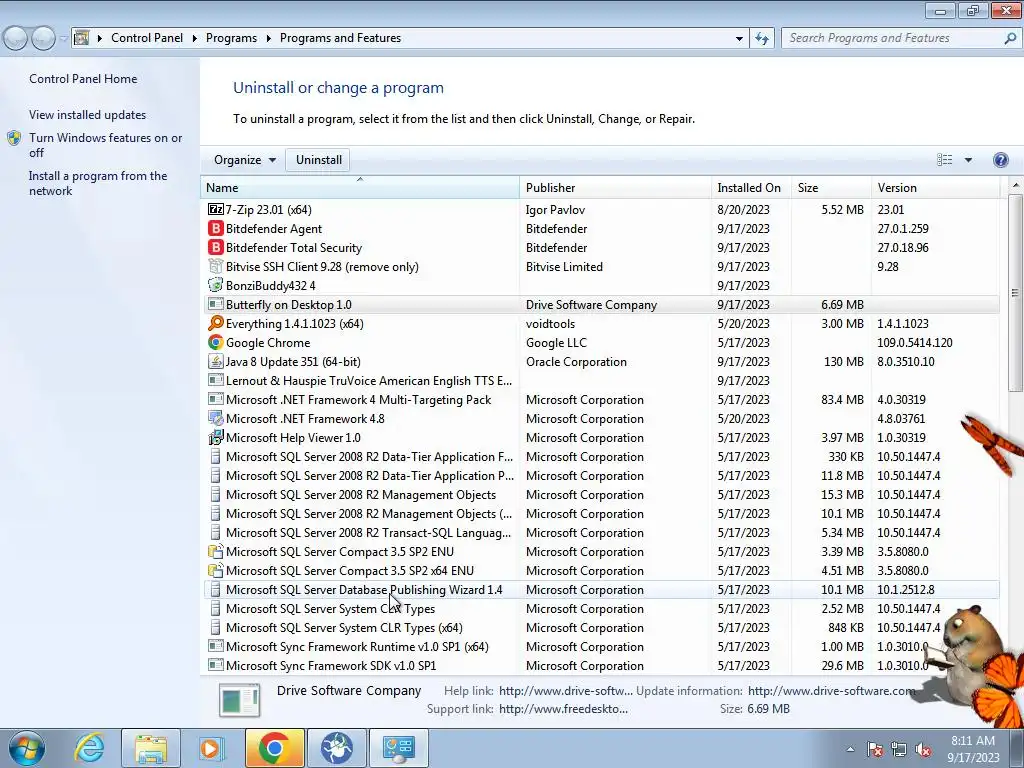1024x768 pixels.
Task: Click the network tray icon
Action: pyautogui.click(x=899, y=750)
